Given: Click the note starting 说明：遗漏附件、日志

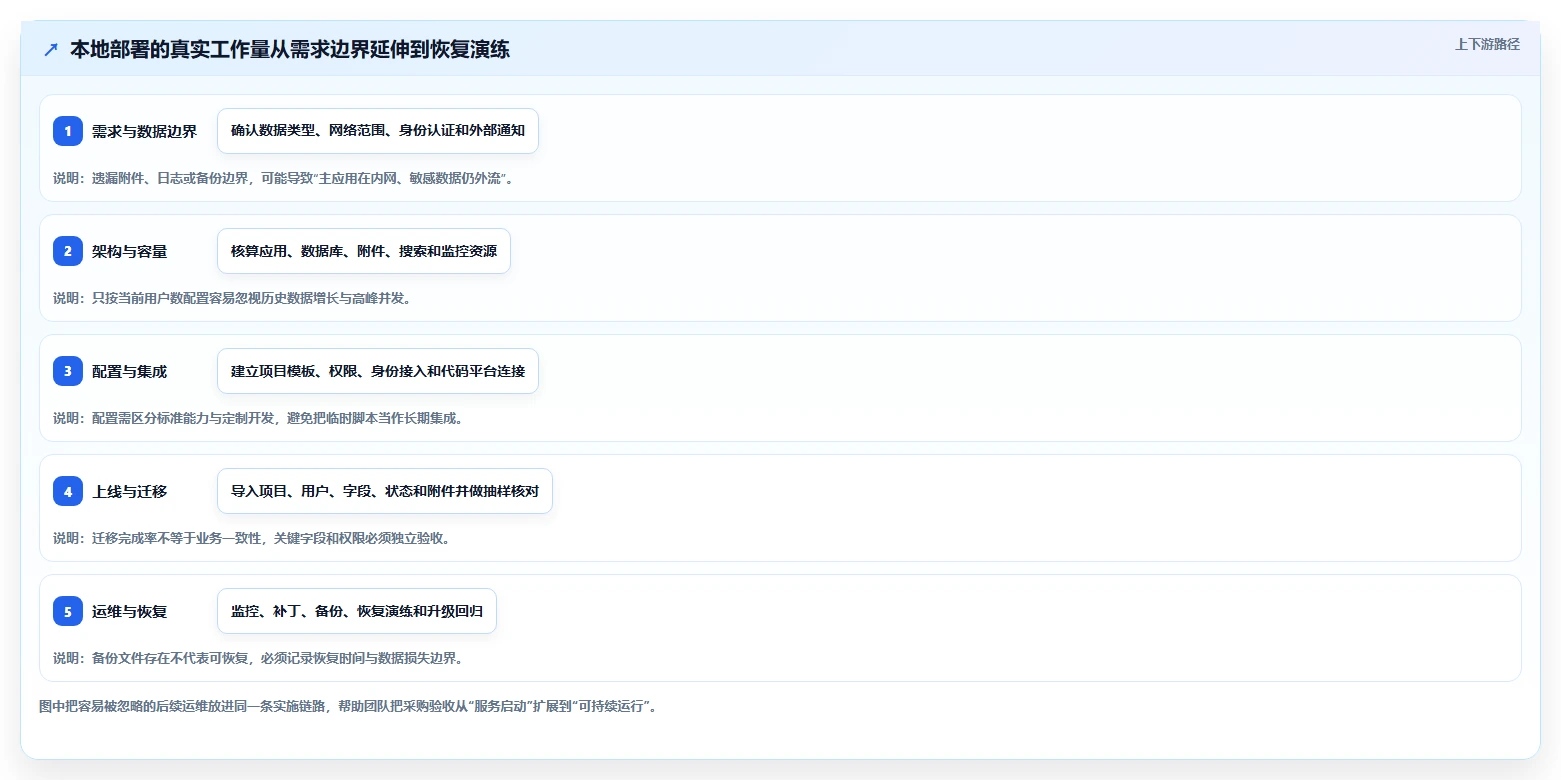Looking at the screenshot, I should pos(283,178).
